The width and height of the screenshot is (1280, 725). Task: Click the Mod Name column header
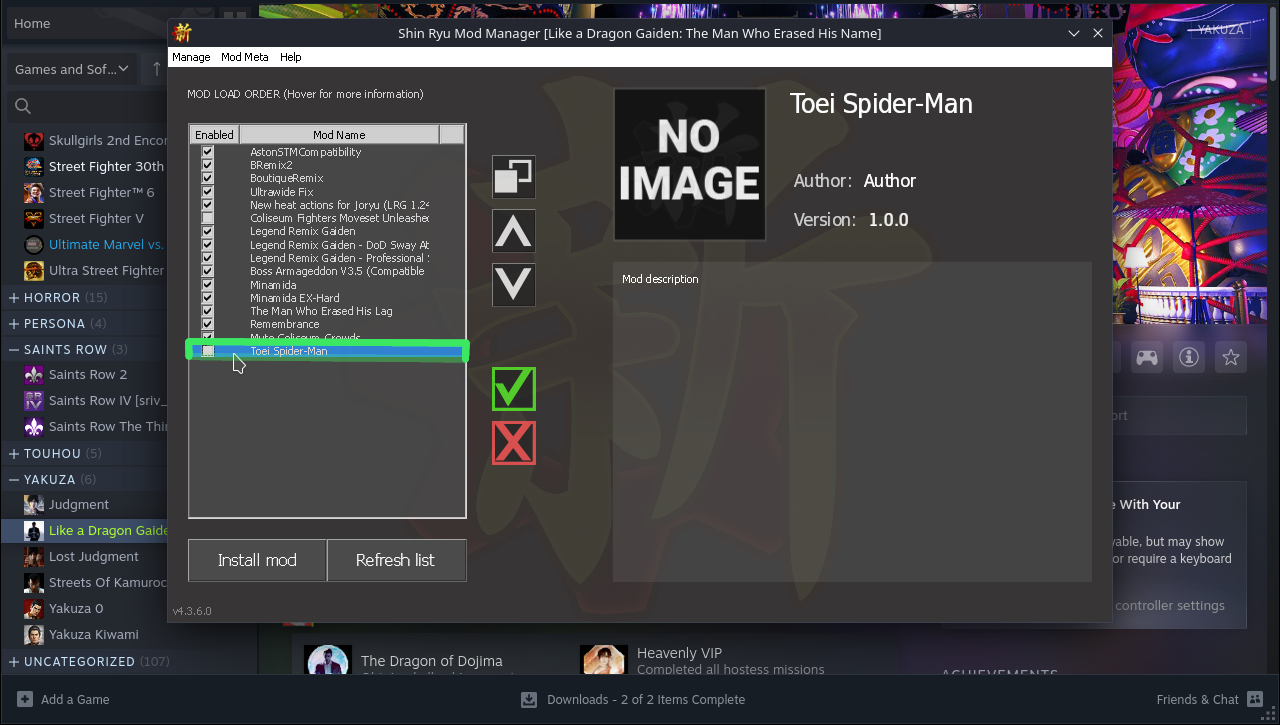[x=339, y=135]
